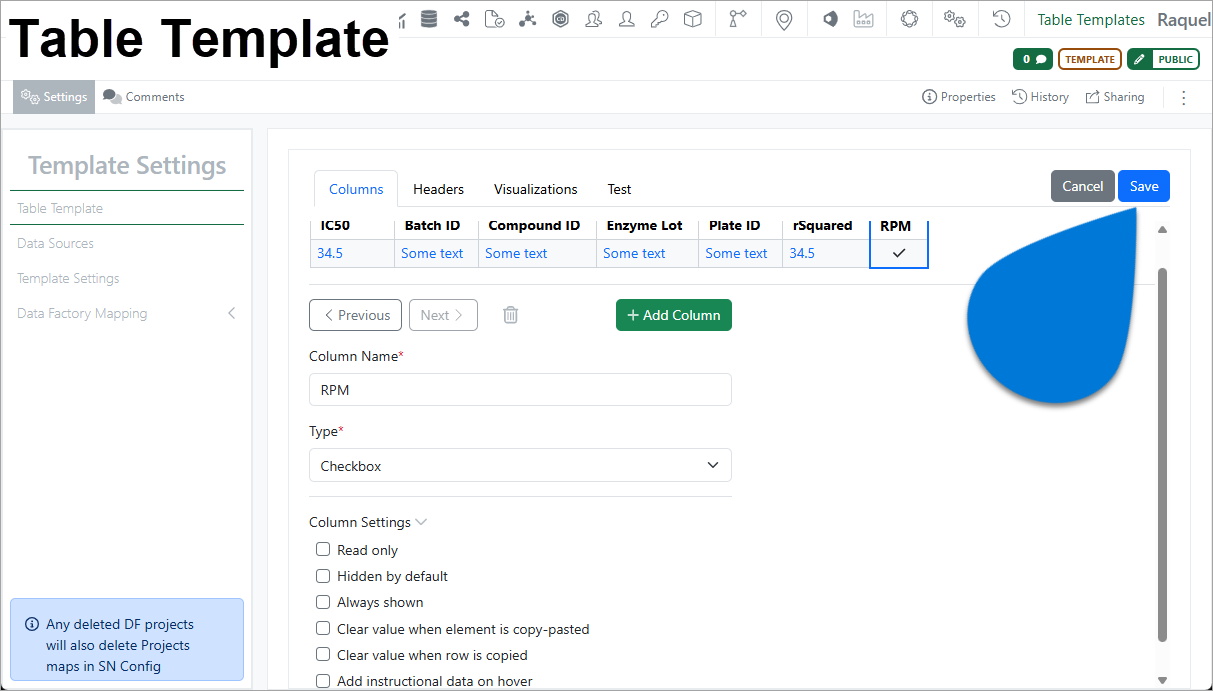Open the Visualizations tab
The width and height of the screenshot is (1213, 691).
pos(535,189)
